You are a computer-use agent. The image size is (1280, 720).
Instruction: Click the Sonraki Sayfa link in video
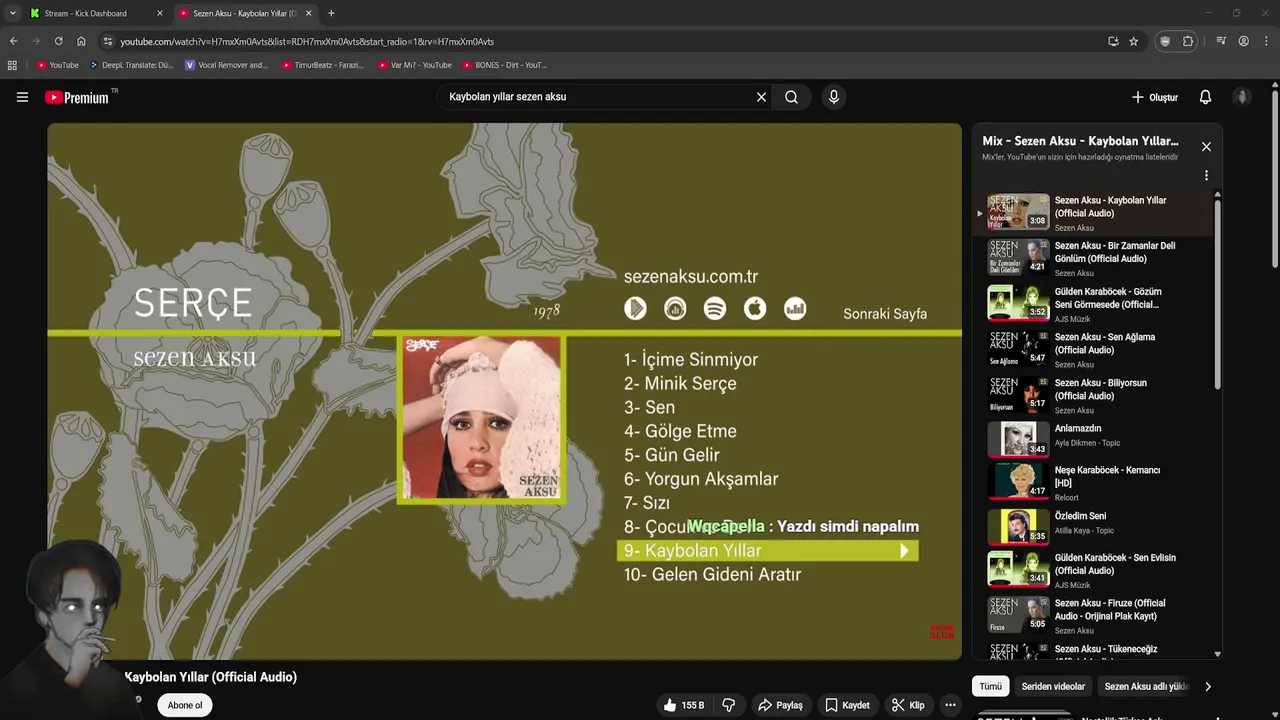coord(885,314)
